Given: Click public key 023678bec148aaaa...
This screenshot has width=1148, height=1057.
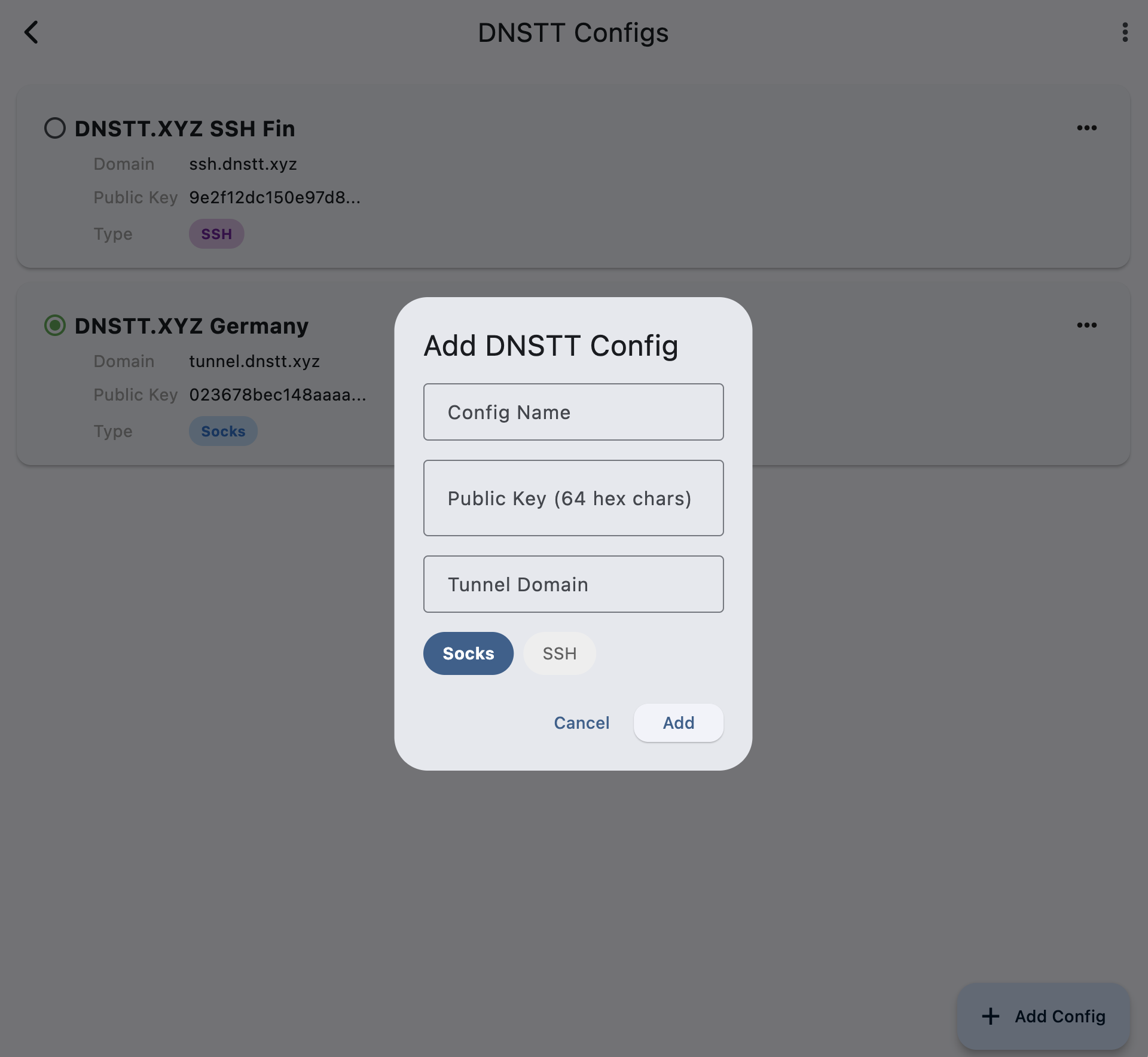Looking at the screenshot, I should coord(277,395).
